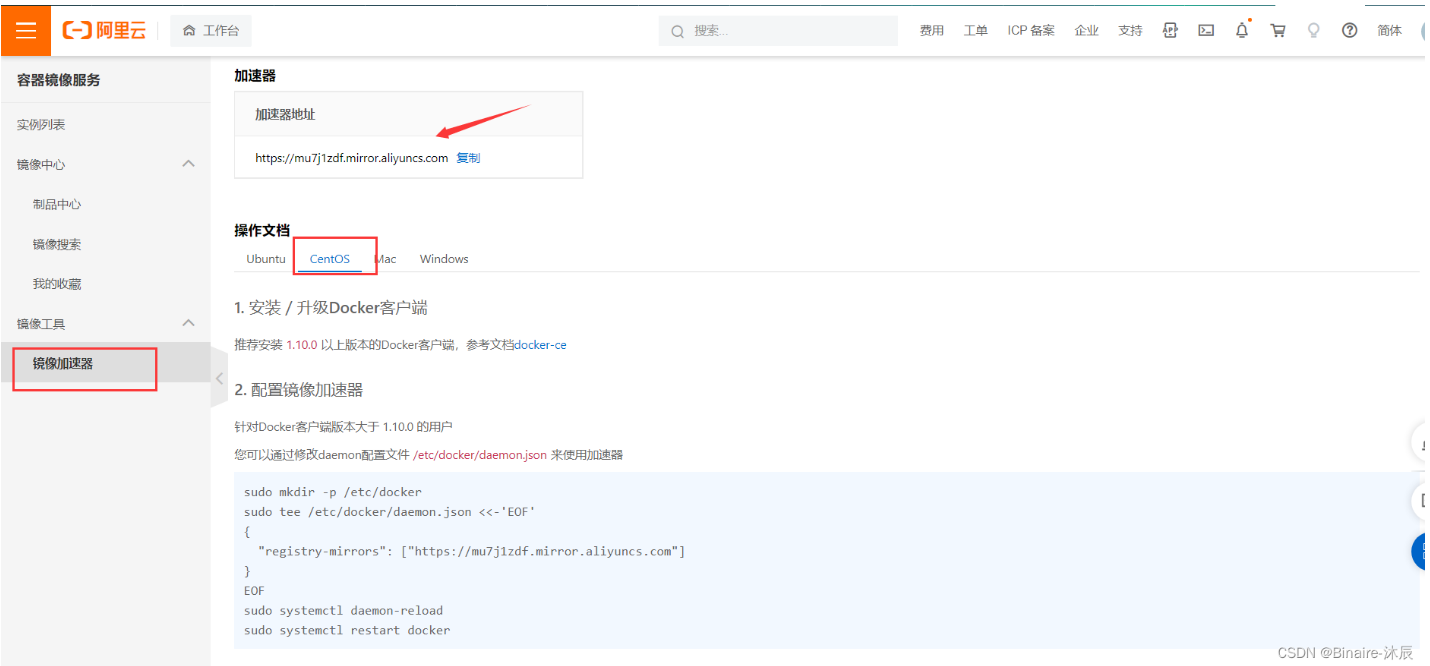
Task: Open the Cloud Shell terminal icon
Action: click(x=1206, y=30)
